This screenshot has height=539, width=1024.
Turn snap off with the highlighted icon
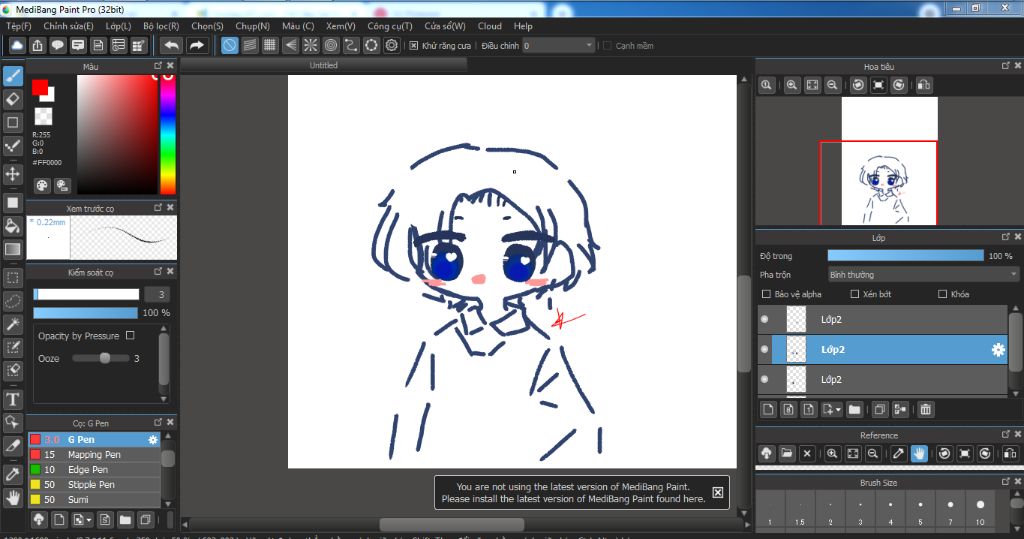(229, 45)
